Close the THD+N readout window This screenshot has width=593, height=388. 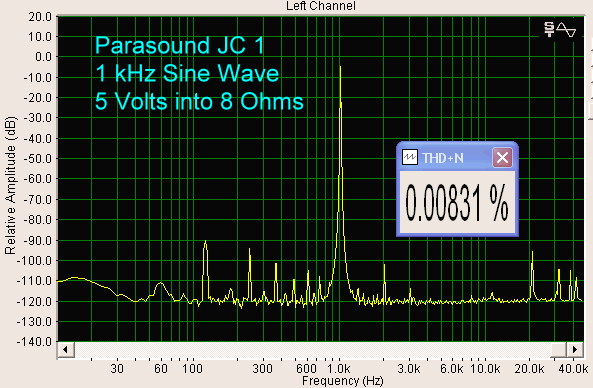coord(502,157)
